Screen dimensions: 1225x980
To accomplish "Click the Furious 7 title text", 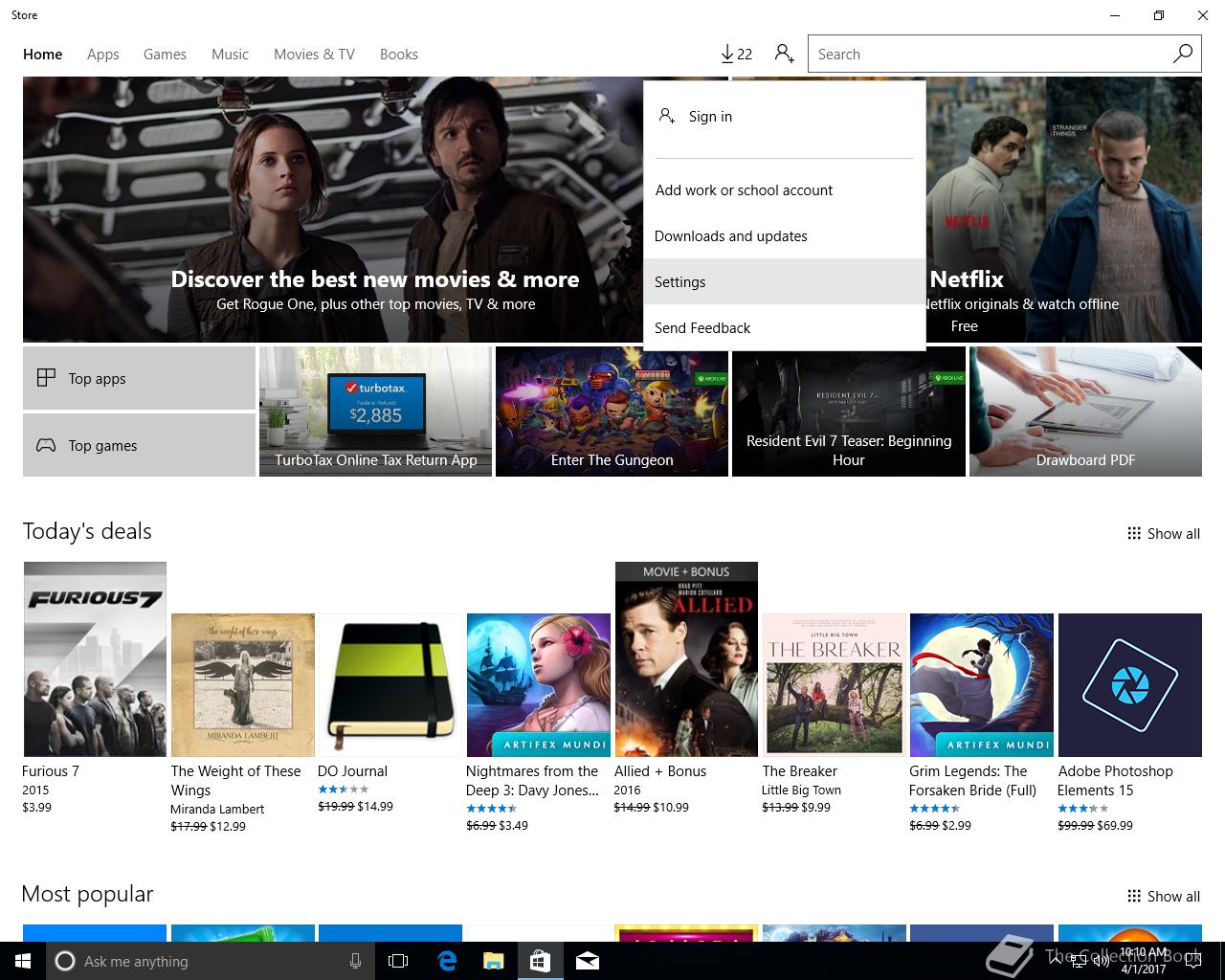I will 51,771.
